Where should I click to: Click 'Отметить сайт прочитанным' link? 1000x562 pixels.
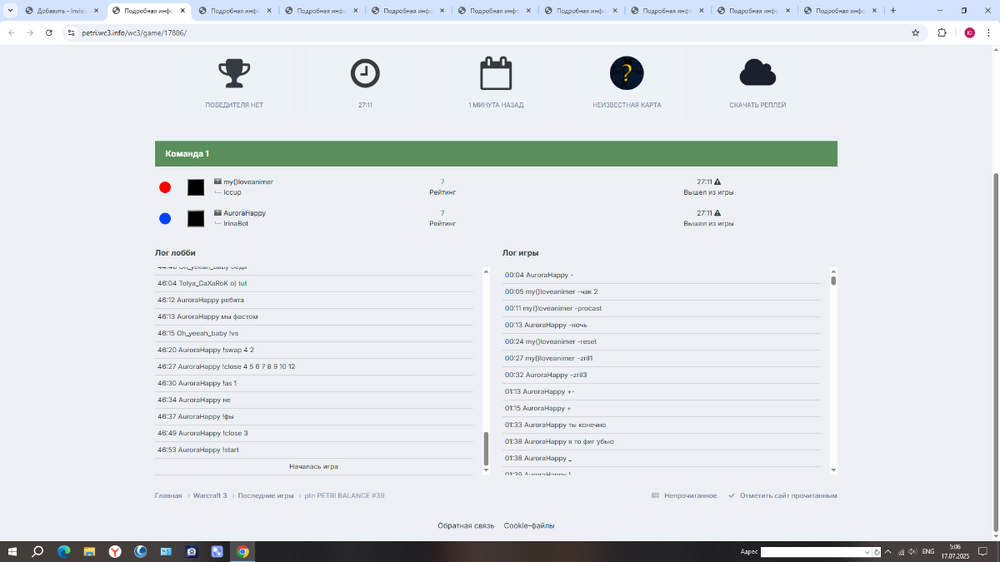pos(788,496)
